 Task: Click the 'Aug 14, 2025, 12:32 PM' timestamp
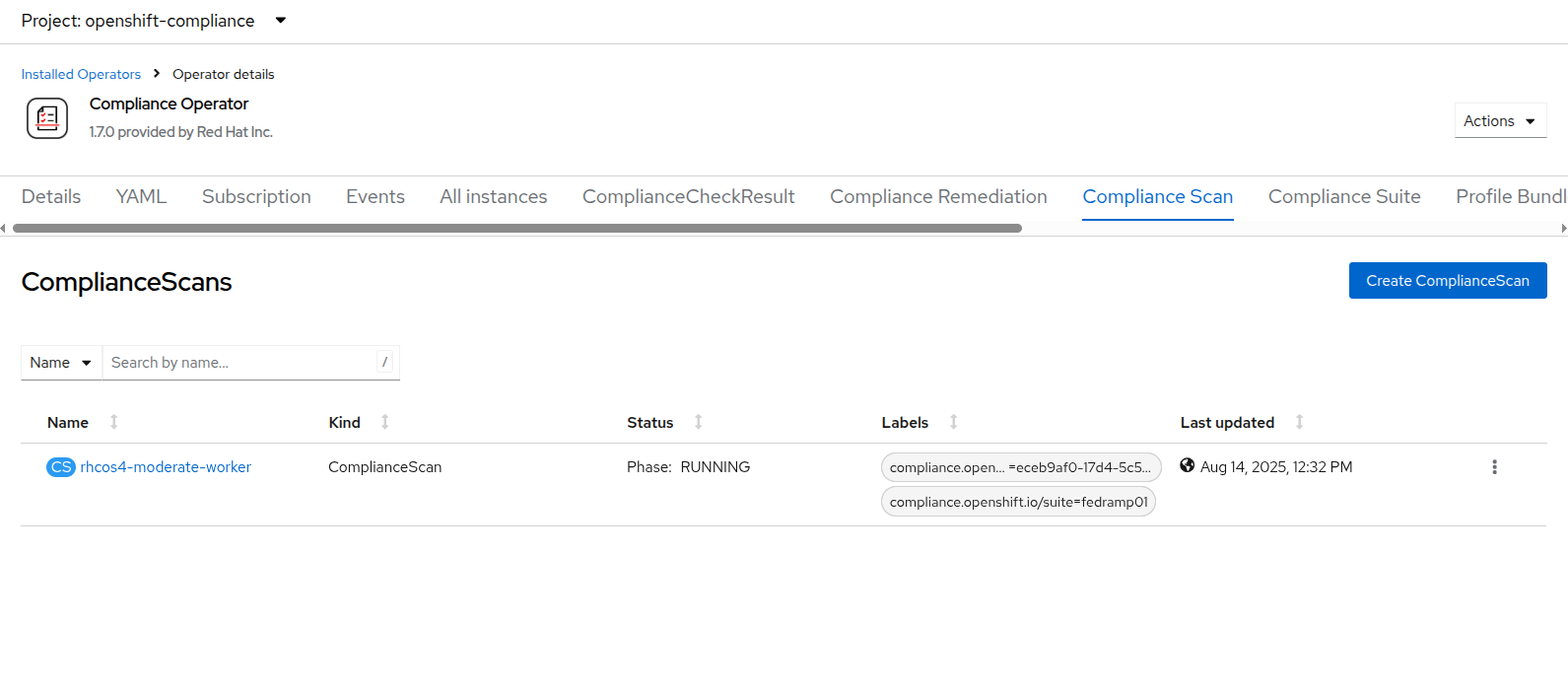pyautogui.click(x=1276, y=467)
